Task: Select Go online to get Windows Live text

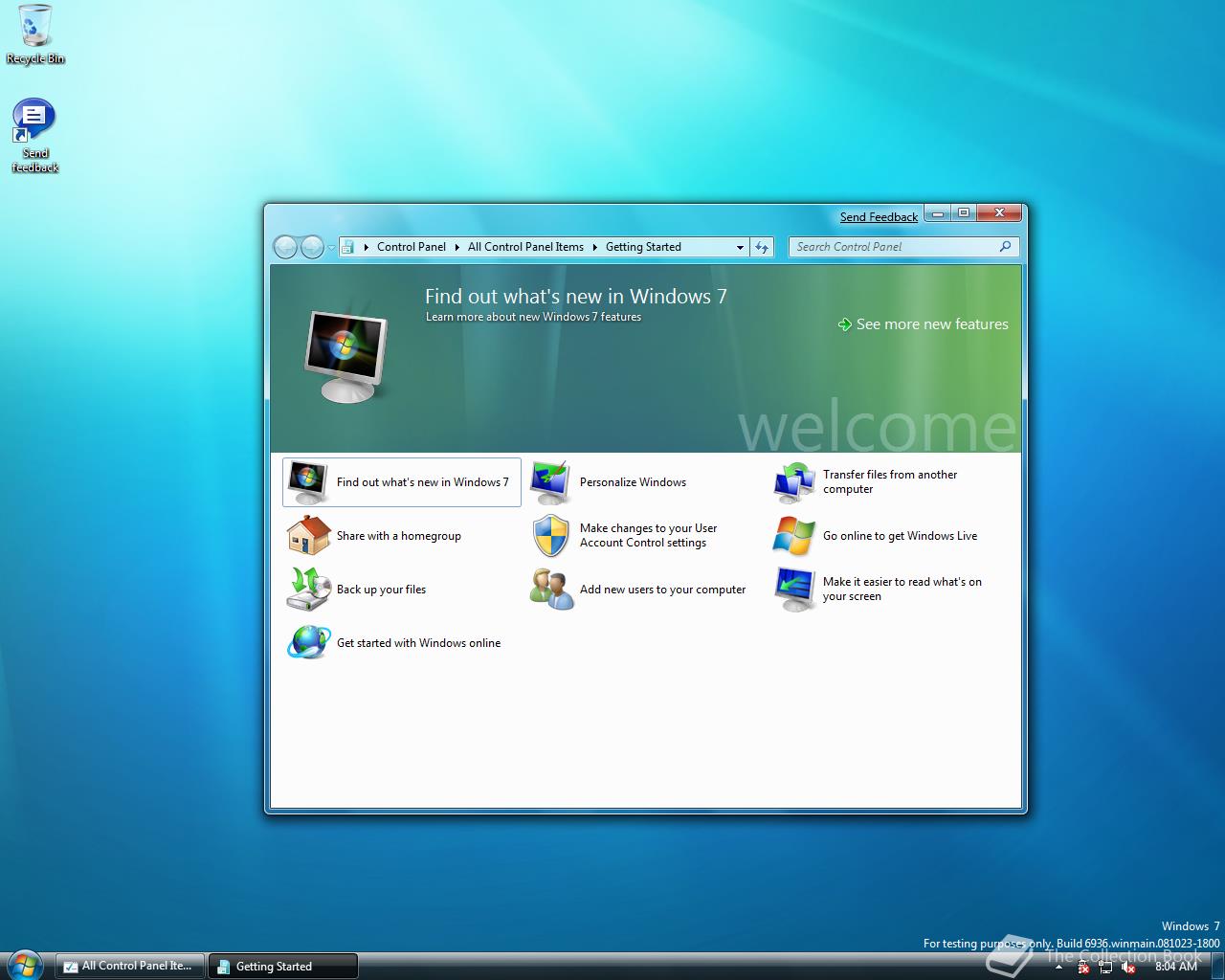Action: point(900,536)
